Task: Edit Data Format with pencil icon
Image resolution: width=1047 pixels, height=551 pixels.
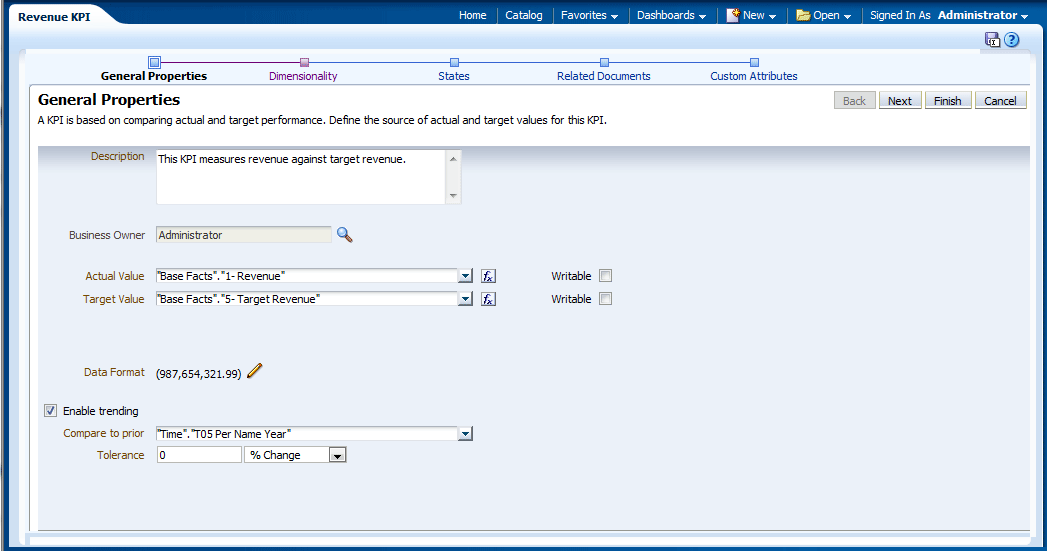Action: [255, 372]
